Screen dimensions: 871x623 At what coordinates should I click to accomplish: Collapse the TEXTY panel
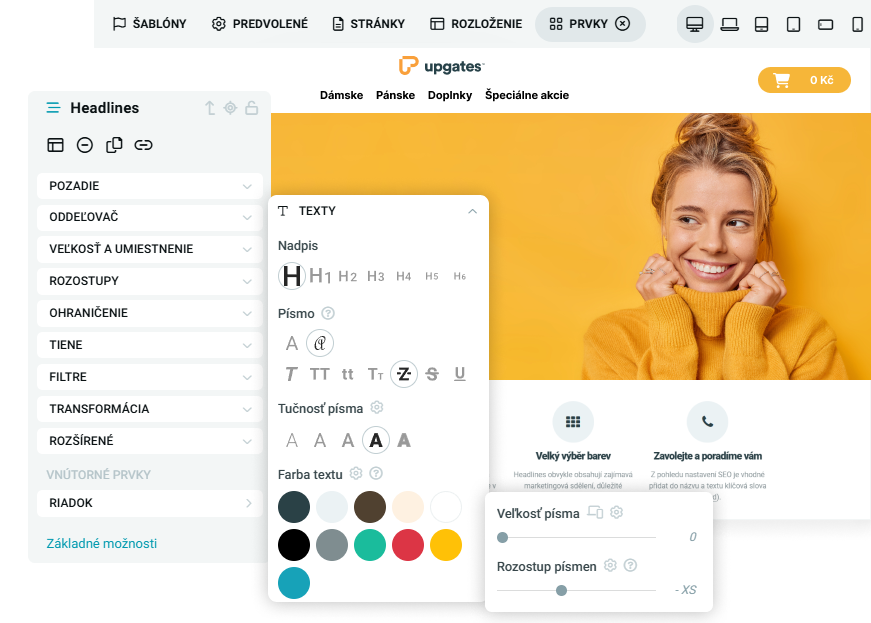(x=472, y=211)
